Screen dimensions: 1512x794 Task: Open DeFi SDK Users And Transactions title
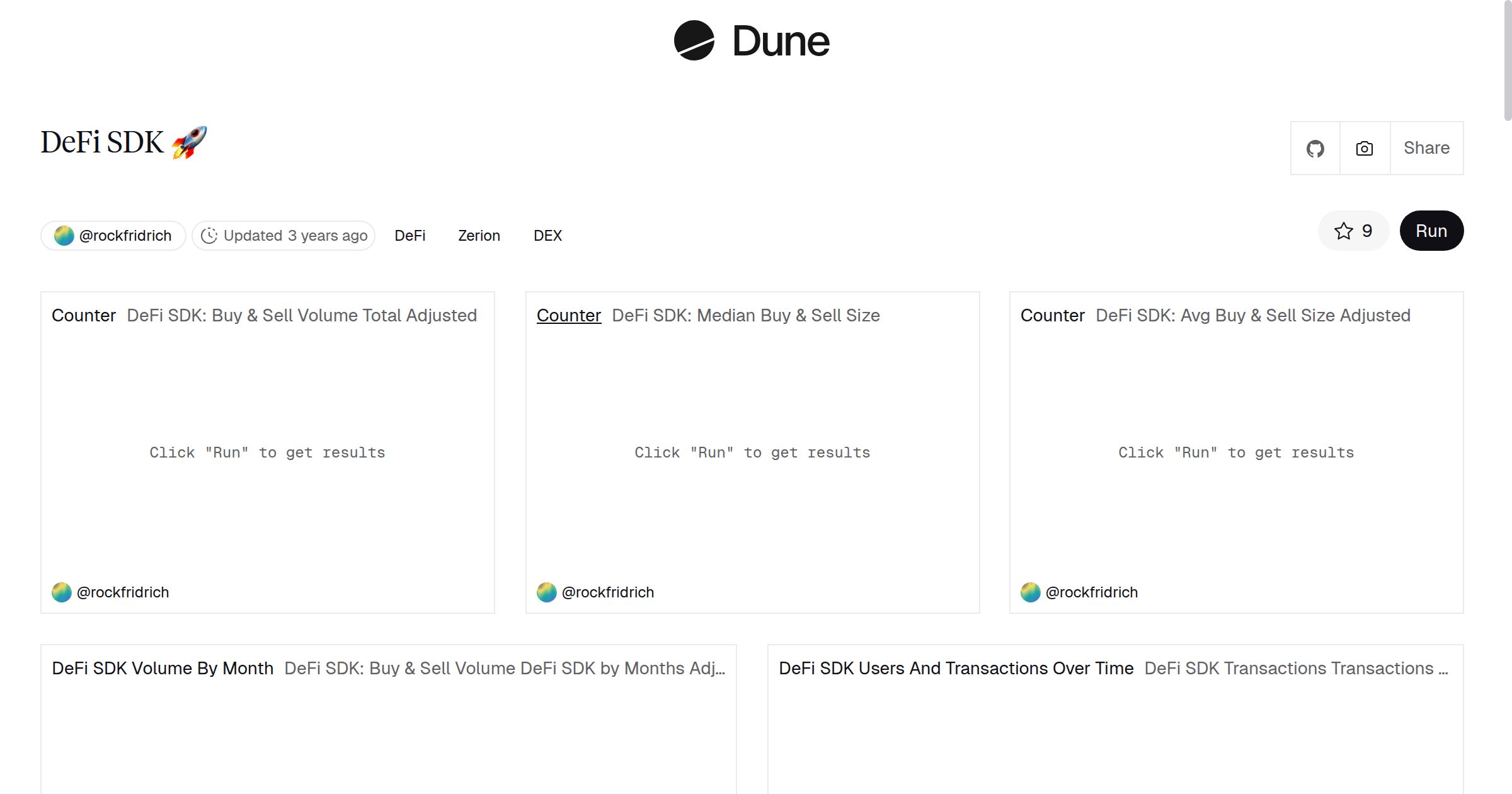(956, 669)
